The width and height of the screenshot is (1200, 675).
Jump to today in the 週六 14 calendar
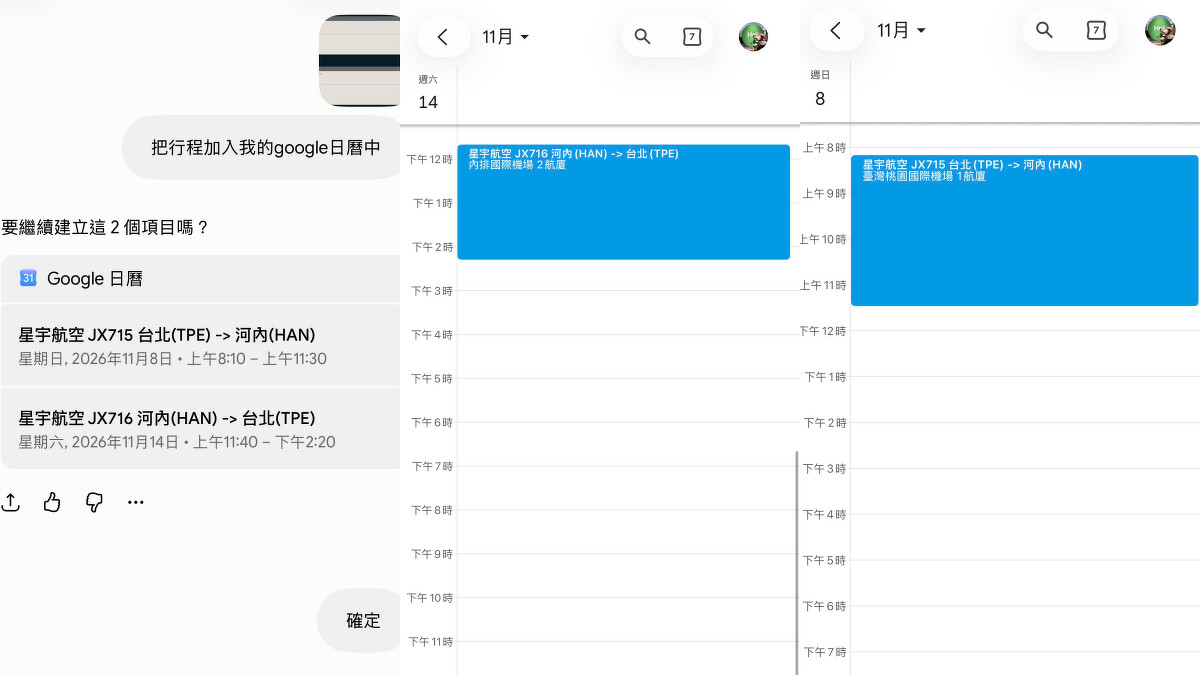[x=692, y=36]
